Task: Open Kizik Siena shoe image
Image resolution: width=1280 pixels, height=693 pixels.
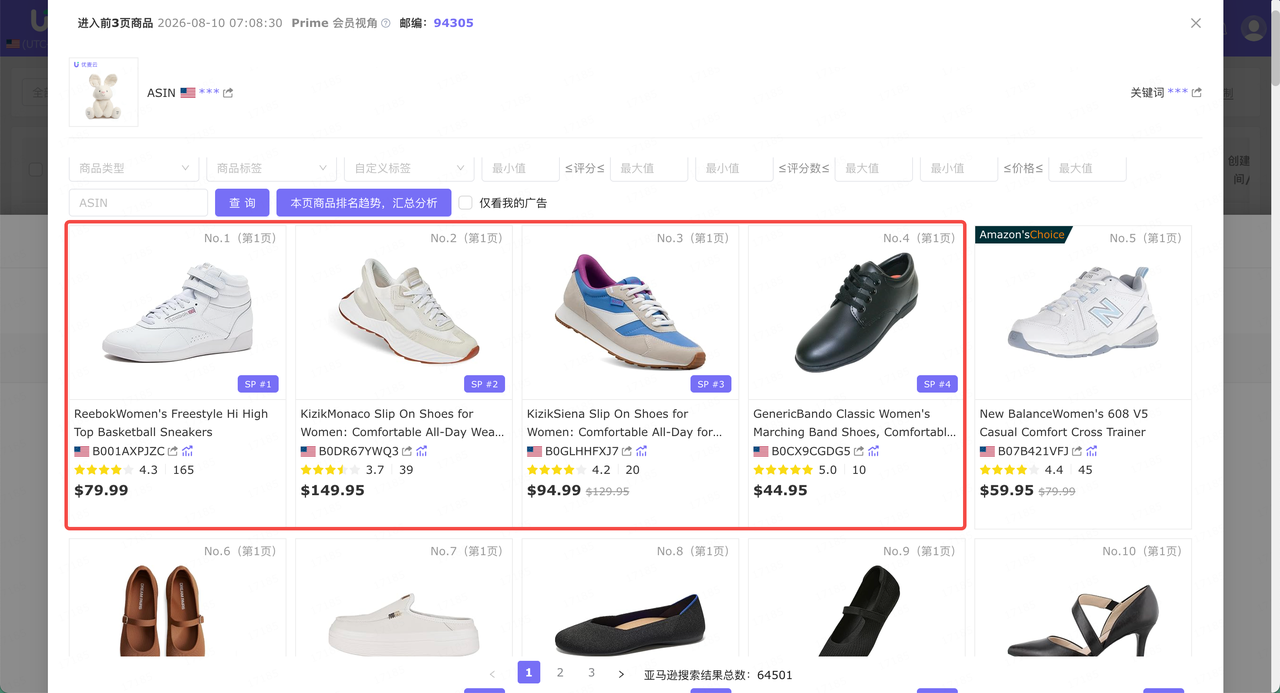Action: 631,311
